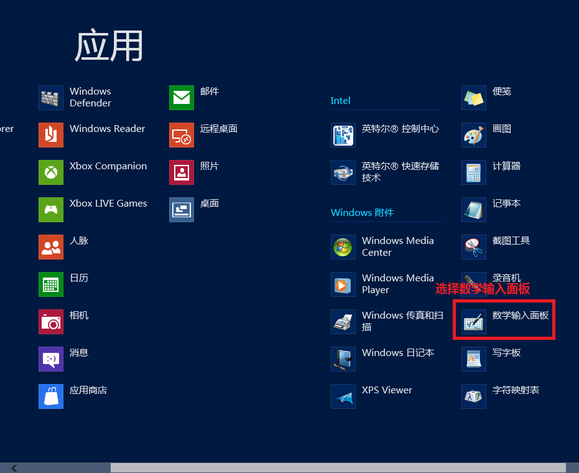Click the 字符映射表 label text

pyautogui.click(x=515, y=390)
